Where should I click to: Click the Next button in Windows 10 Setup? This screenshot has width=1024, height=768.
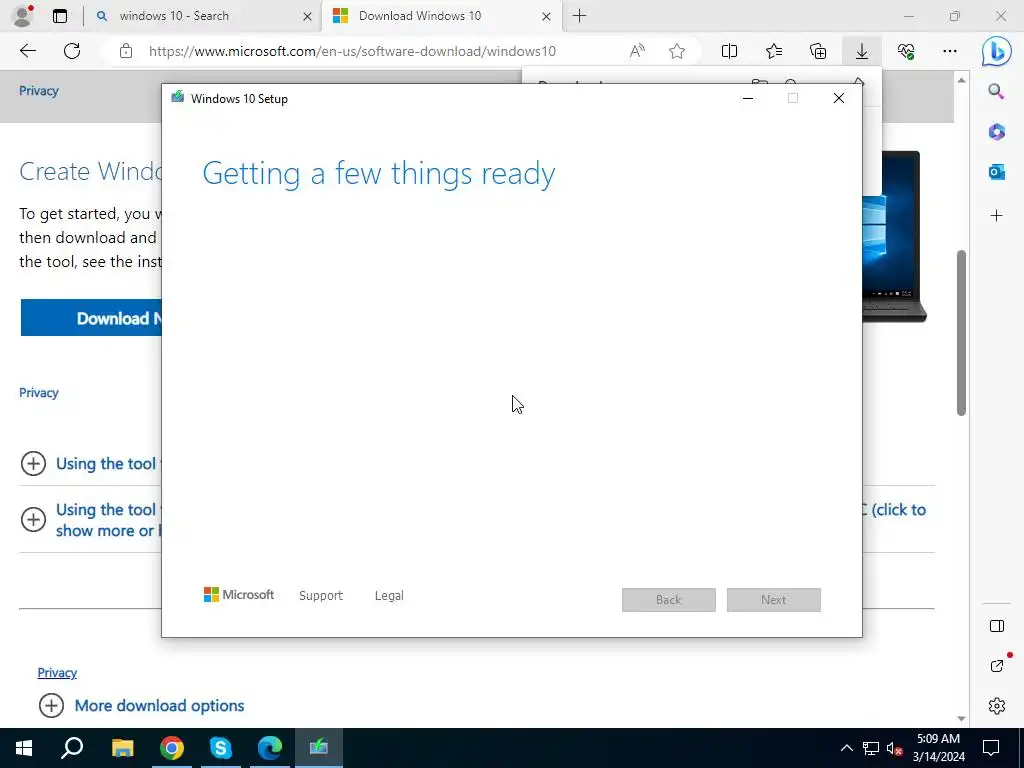774,600
